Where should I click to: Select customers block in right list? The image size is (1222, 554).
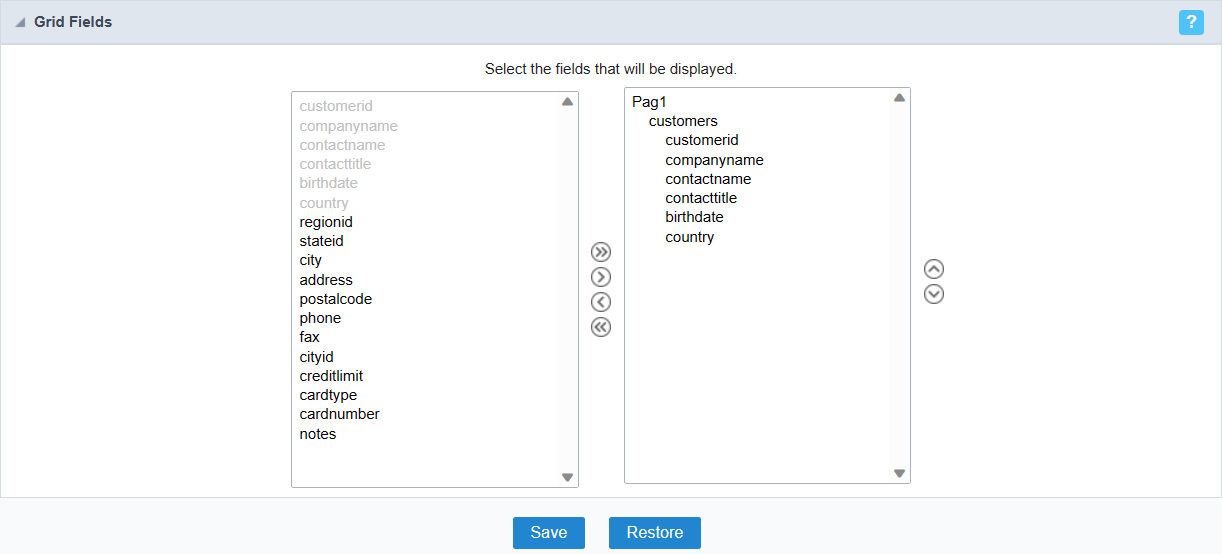(683, 121)
